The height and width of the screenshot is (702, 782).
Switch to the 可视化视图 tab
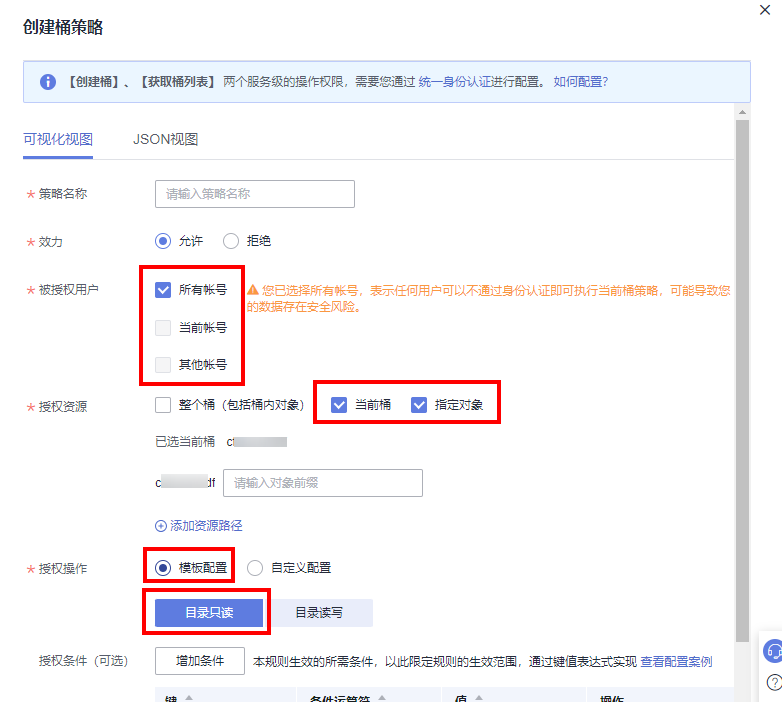click(58, 139)
